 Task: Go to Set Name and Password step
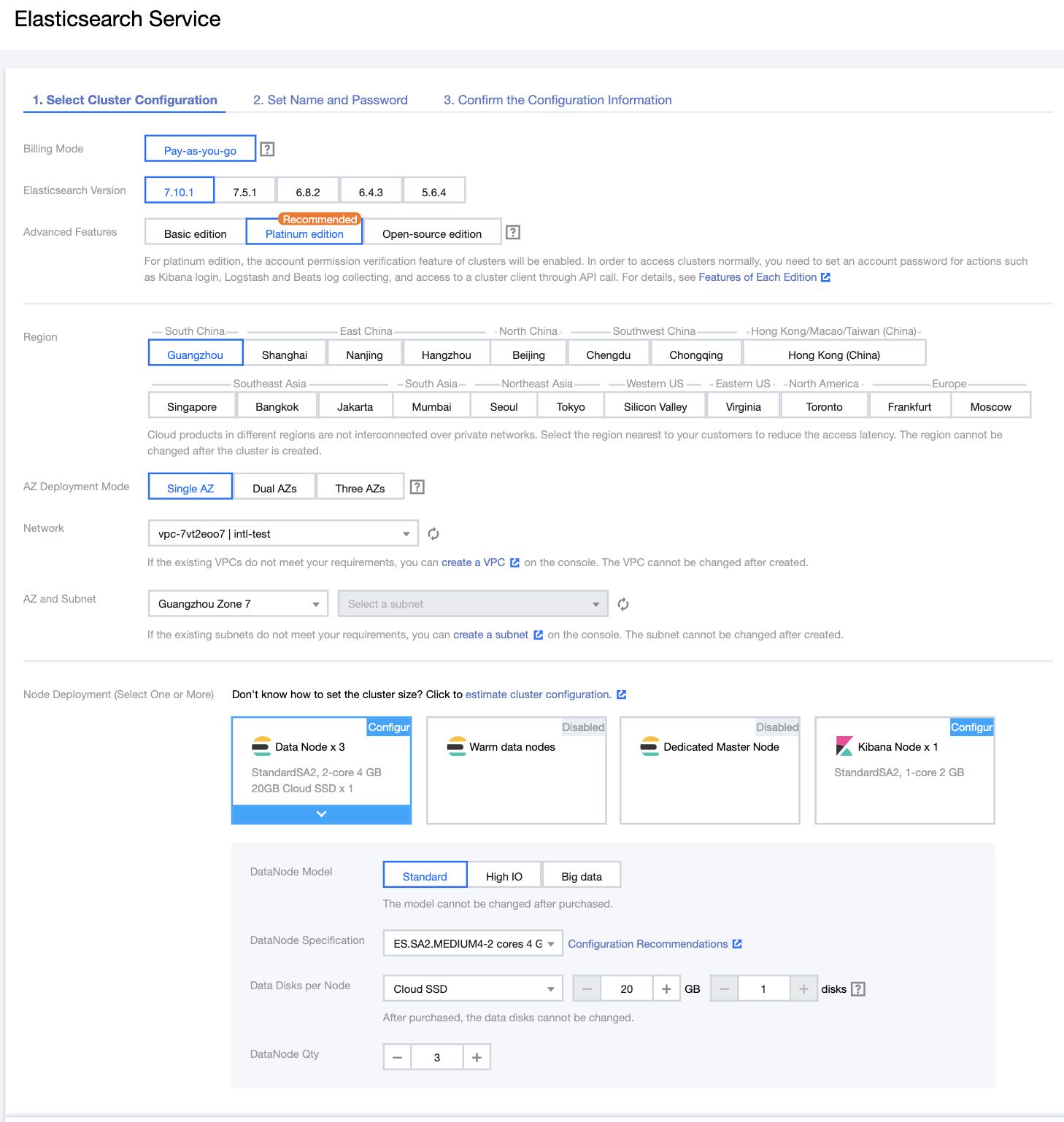[331, 100]
